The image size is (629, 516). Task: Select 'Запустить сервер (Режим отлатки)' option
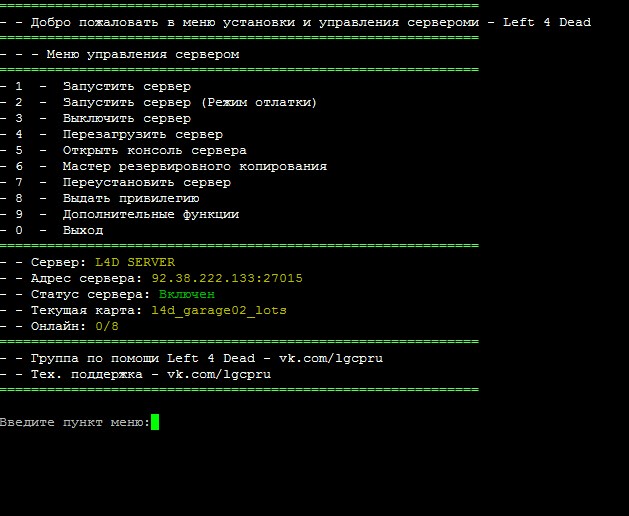[189, 102]
